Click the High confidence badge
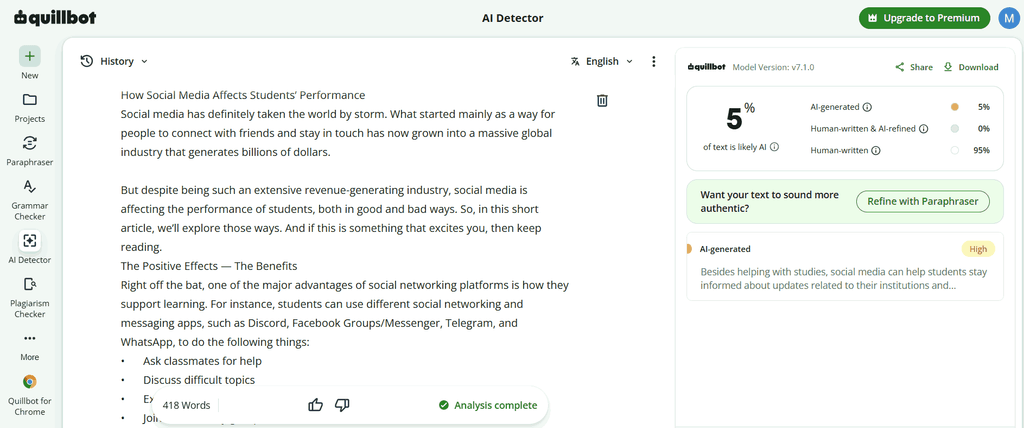Screen dimensions: 1024x428 tap(978, 249)
